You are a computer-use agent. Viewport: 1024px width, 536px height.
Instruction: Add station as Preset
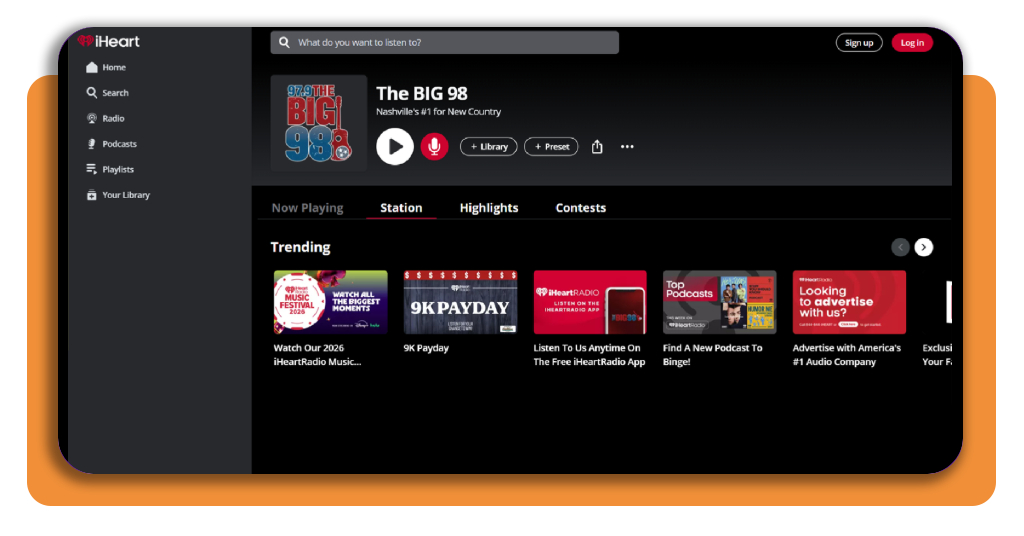coord(551,146)
